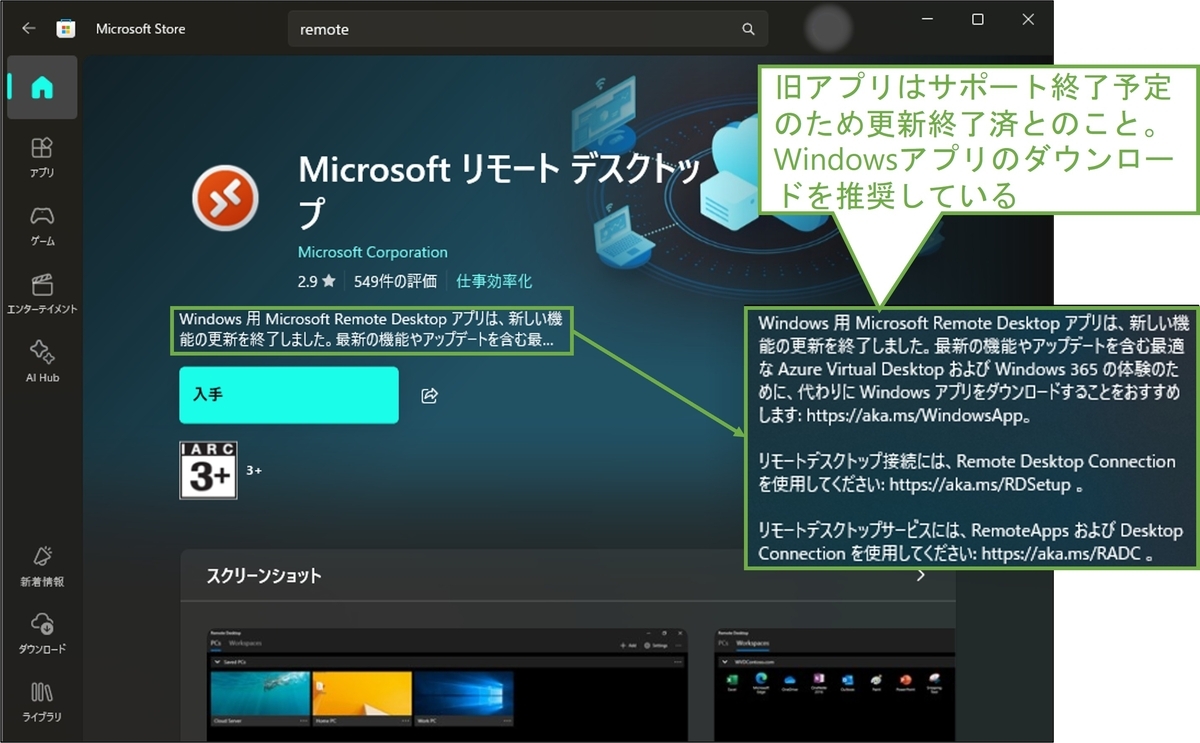Close the Microsoft Store window
The height and width of the screenshot is (743, 1200).
tap(1028, 19)
